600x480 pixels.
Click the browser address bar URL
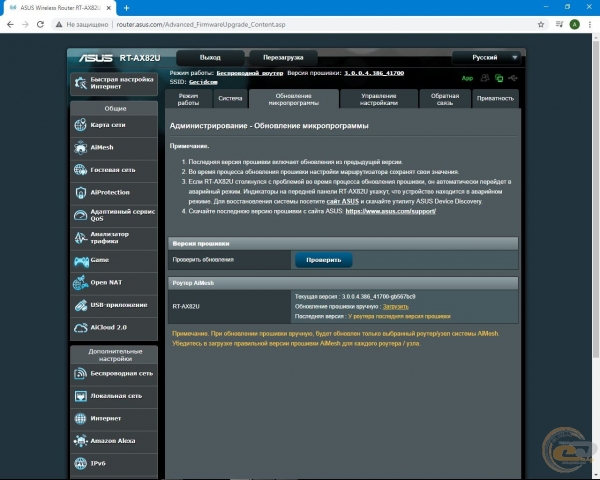point(201,24)
